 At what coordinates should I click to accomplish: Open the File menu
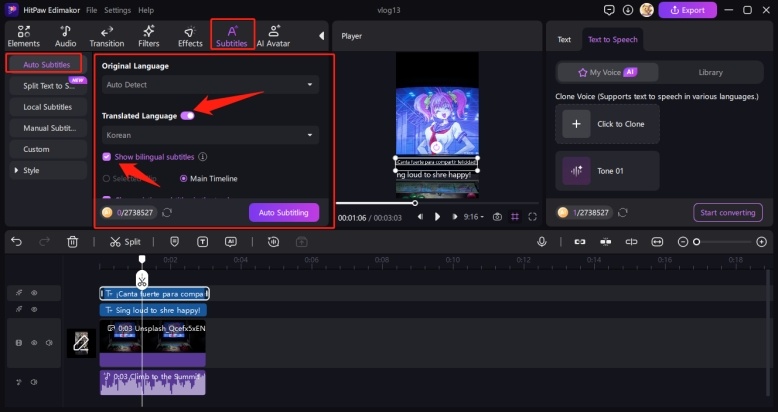(x=91, y=10)
